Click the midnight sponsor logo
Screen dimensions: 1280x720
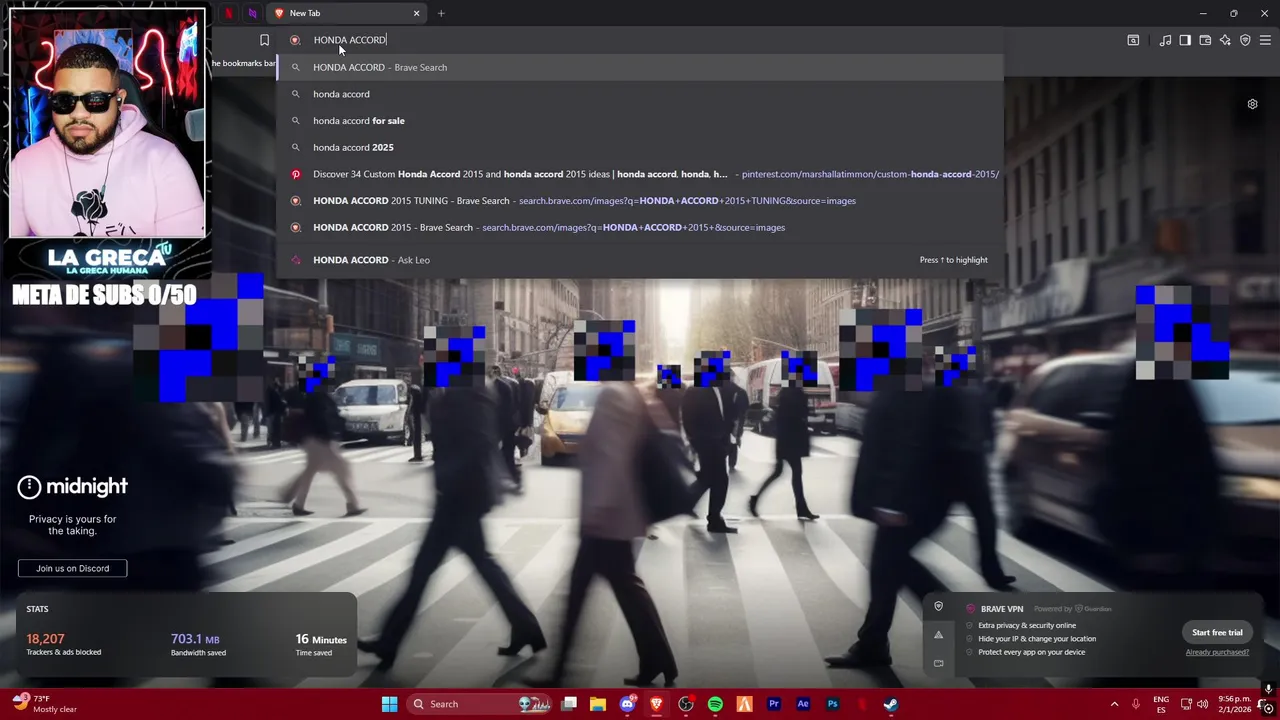[72, 487]
